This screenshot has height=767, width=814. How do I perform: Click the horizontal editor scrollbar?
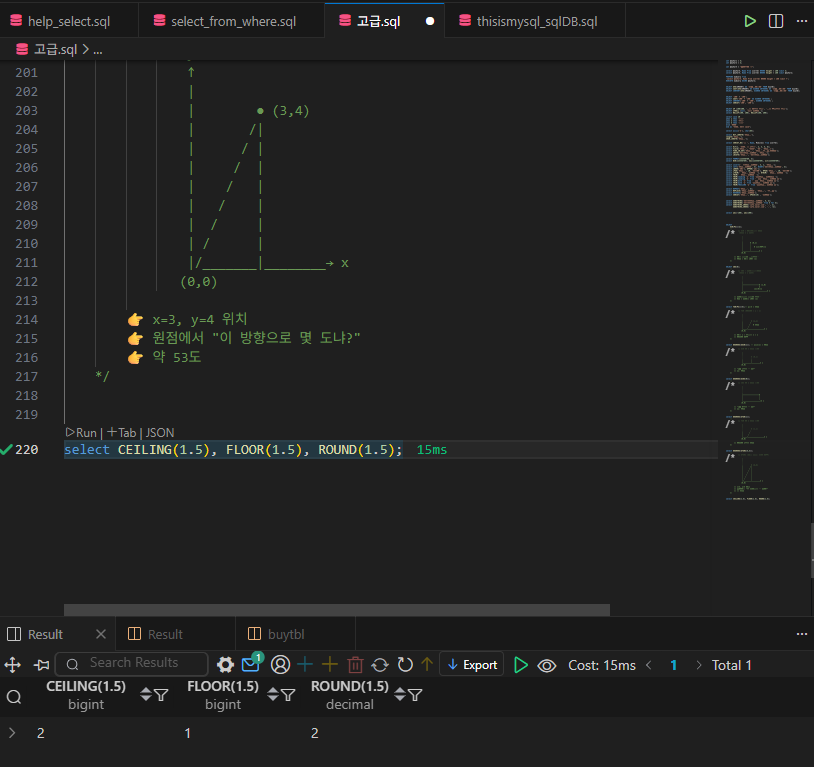[336, 610]
